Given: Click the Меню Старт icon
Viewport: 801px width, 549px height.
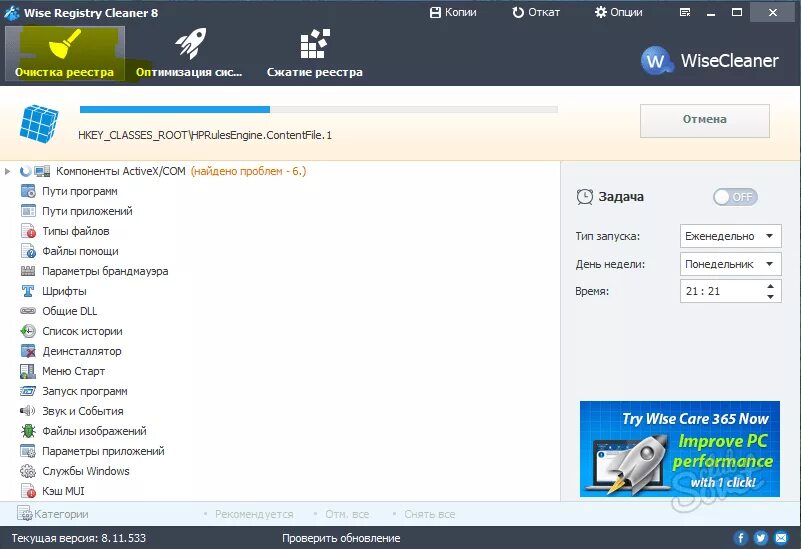Looking at the screenshot, I should click(x=28, y=371).
